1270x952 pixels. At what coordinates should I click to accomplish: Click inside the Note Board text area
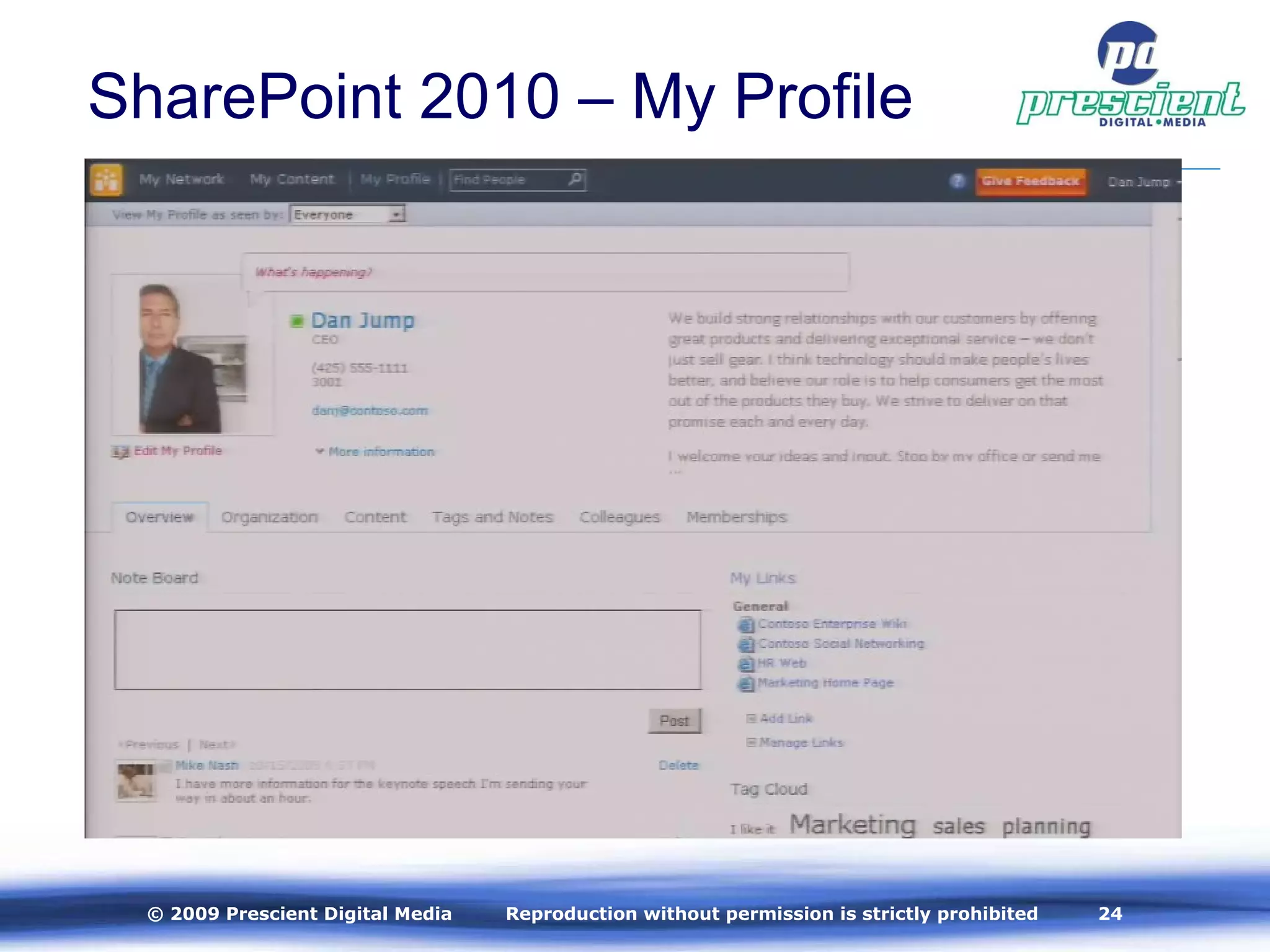pos(407,650)
